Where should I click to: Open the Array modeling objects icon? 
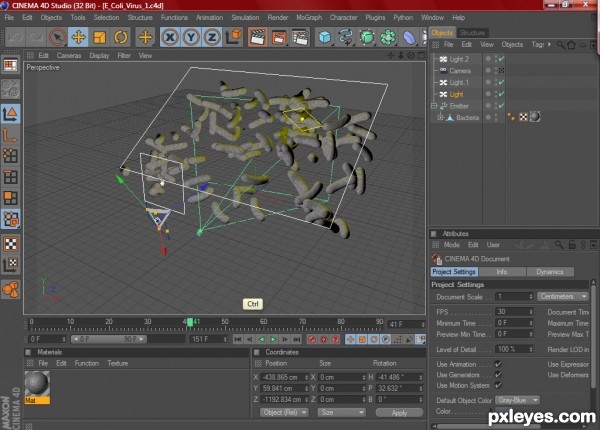[388, 37]
